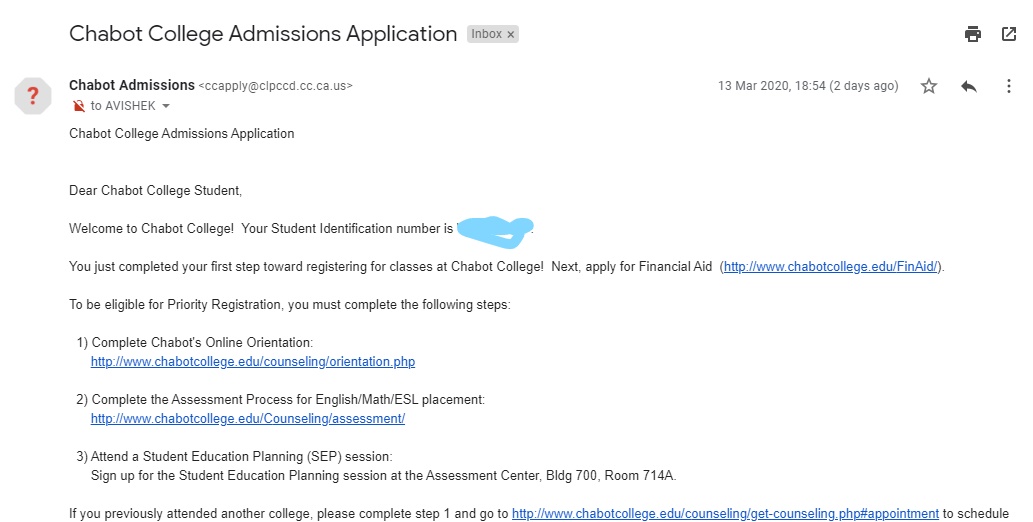The height and width of the screenshot is (522, 1033).
Task: Open the counseling orientation.php link
Action: 252,361
